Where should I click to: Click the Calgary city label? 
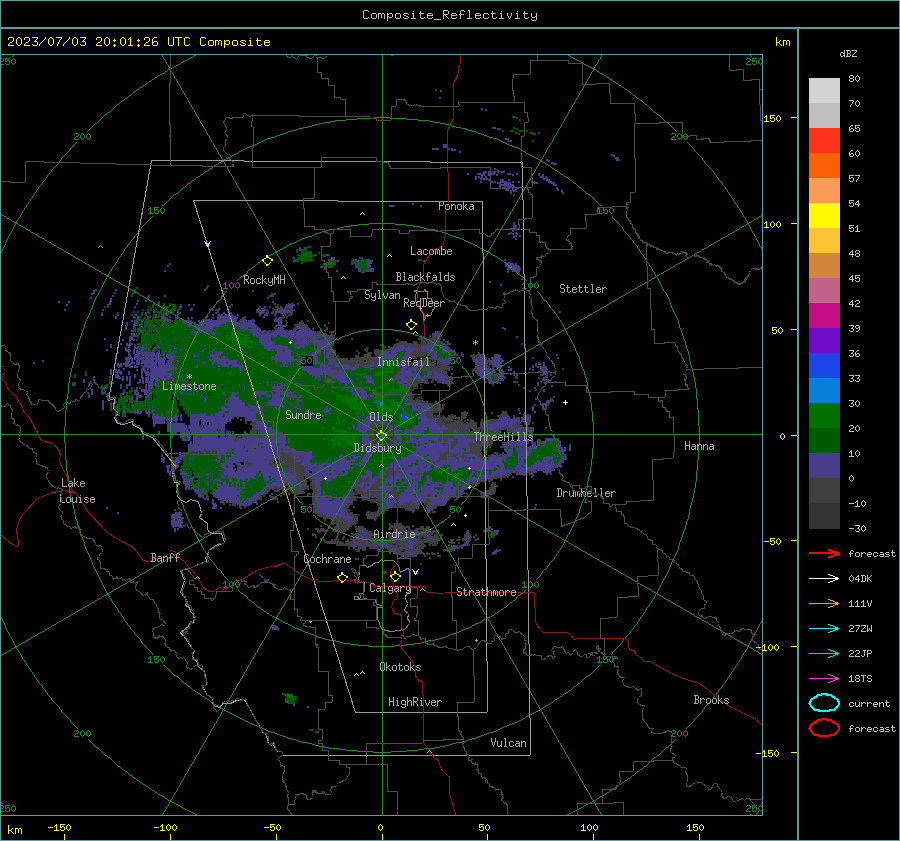[x=390, y=588]
